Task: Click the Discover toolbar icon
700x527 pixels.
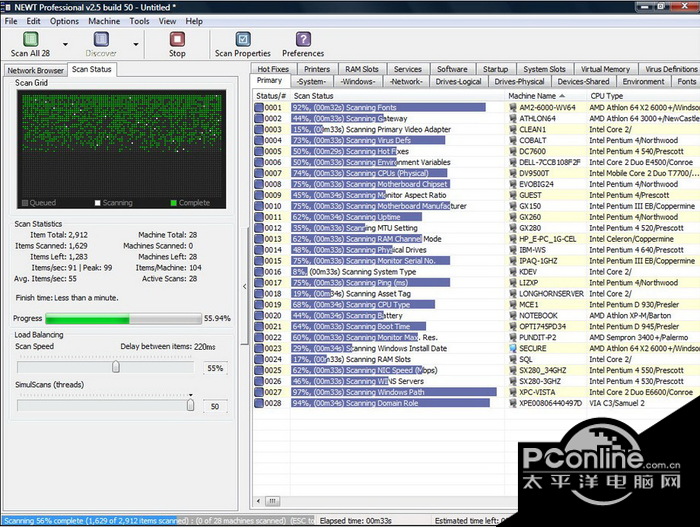Action: pos(101,40)
